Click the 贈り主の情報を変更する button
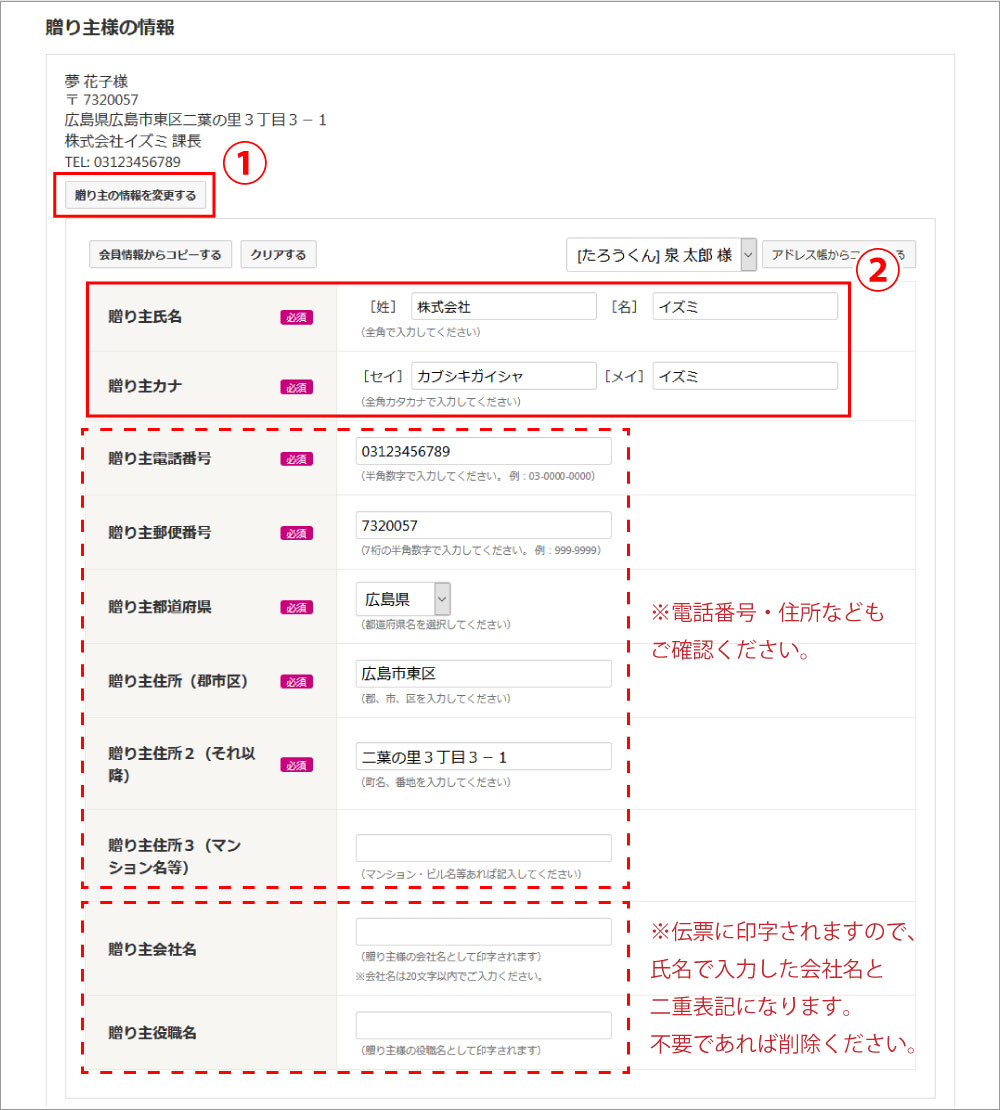 (135, 196)
